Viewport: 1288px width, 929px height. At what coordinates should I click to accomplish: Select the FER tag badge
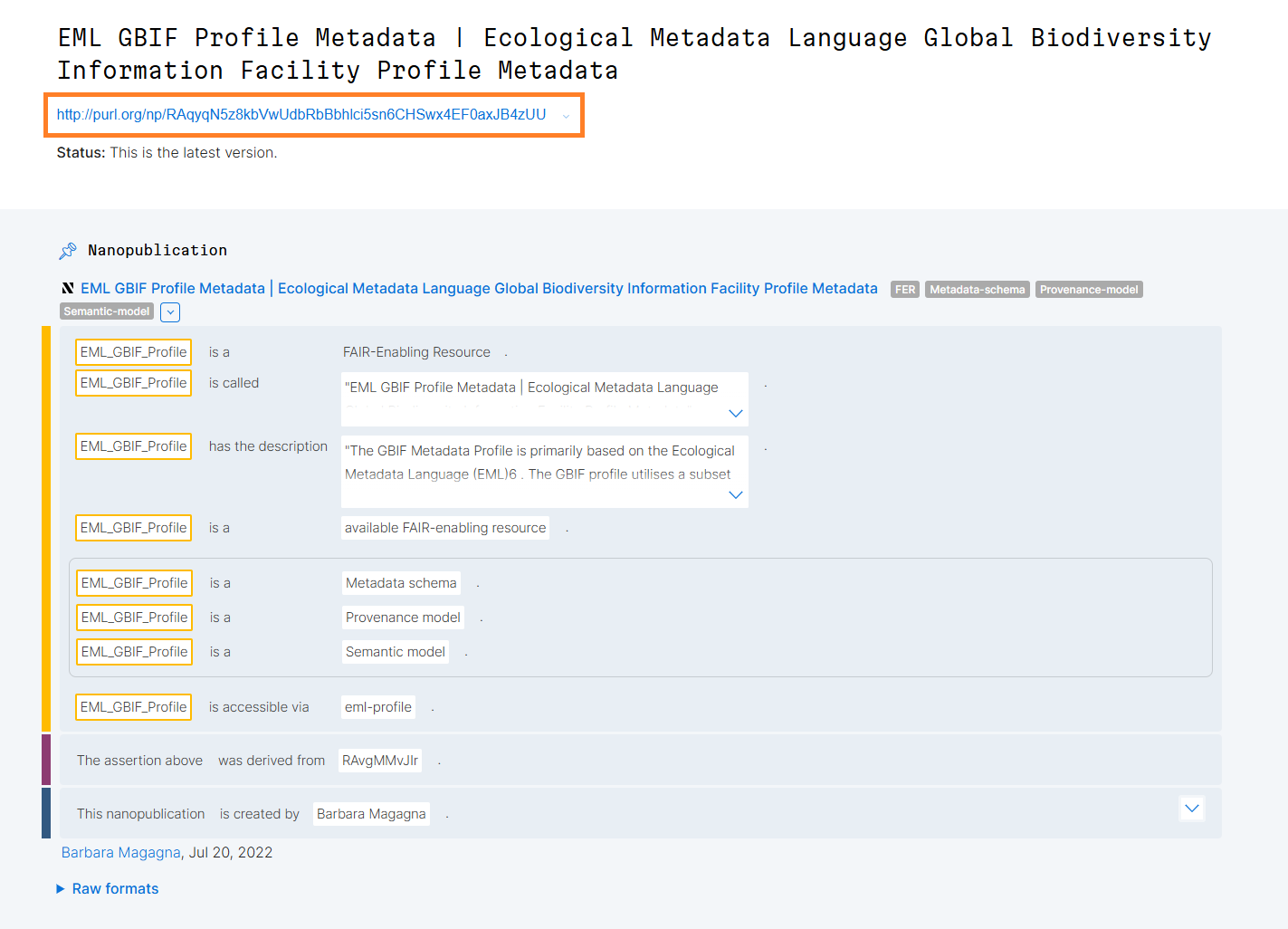[905, 290]
